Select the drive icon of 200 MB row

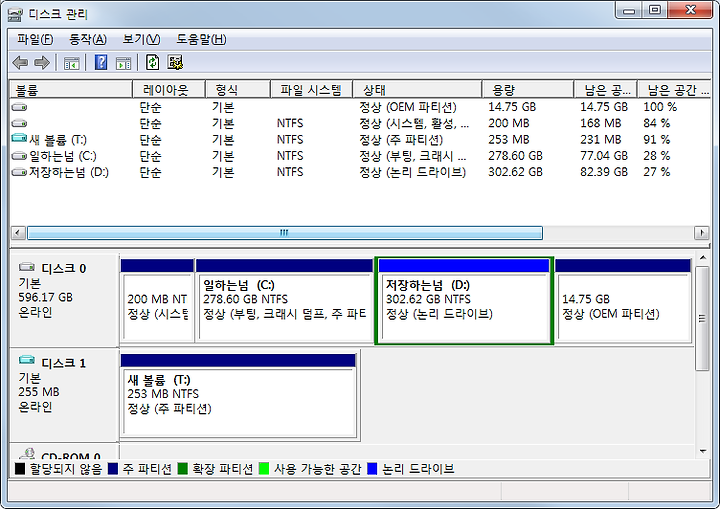pyautogui.click(x=19, y=123)
